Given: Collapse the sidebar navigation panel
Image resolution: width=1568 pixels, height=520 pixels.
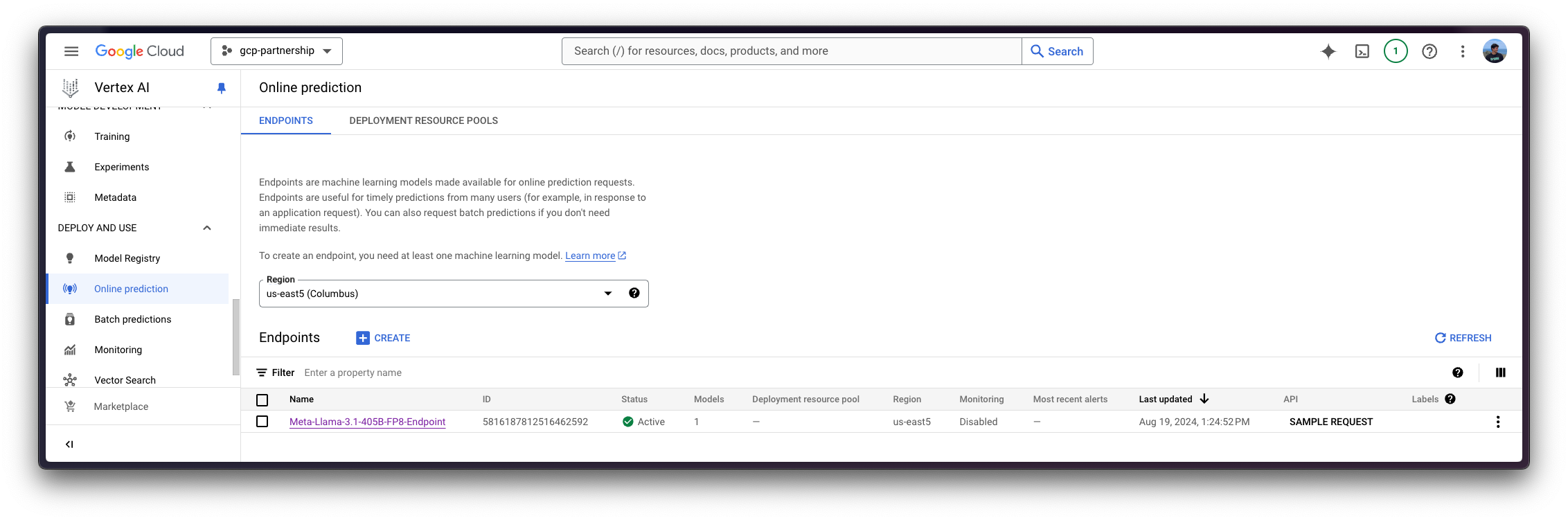Looking at the screenshot, I should (x=69, y=445).
